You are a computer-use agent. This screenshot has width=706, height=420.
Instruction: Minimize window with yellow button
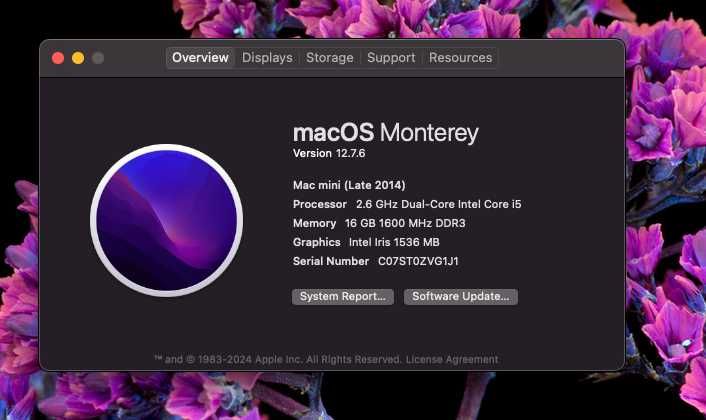click(78, 58)
